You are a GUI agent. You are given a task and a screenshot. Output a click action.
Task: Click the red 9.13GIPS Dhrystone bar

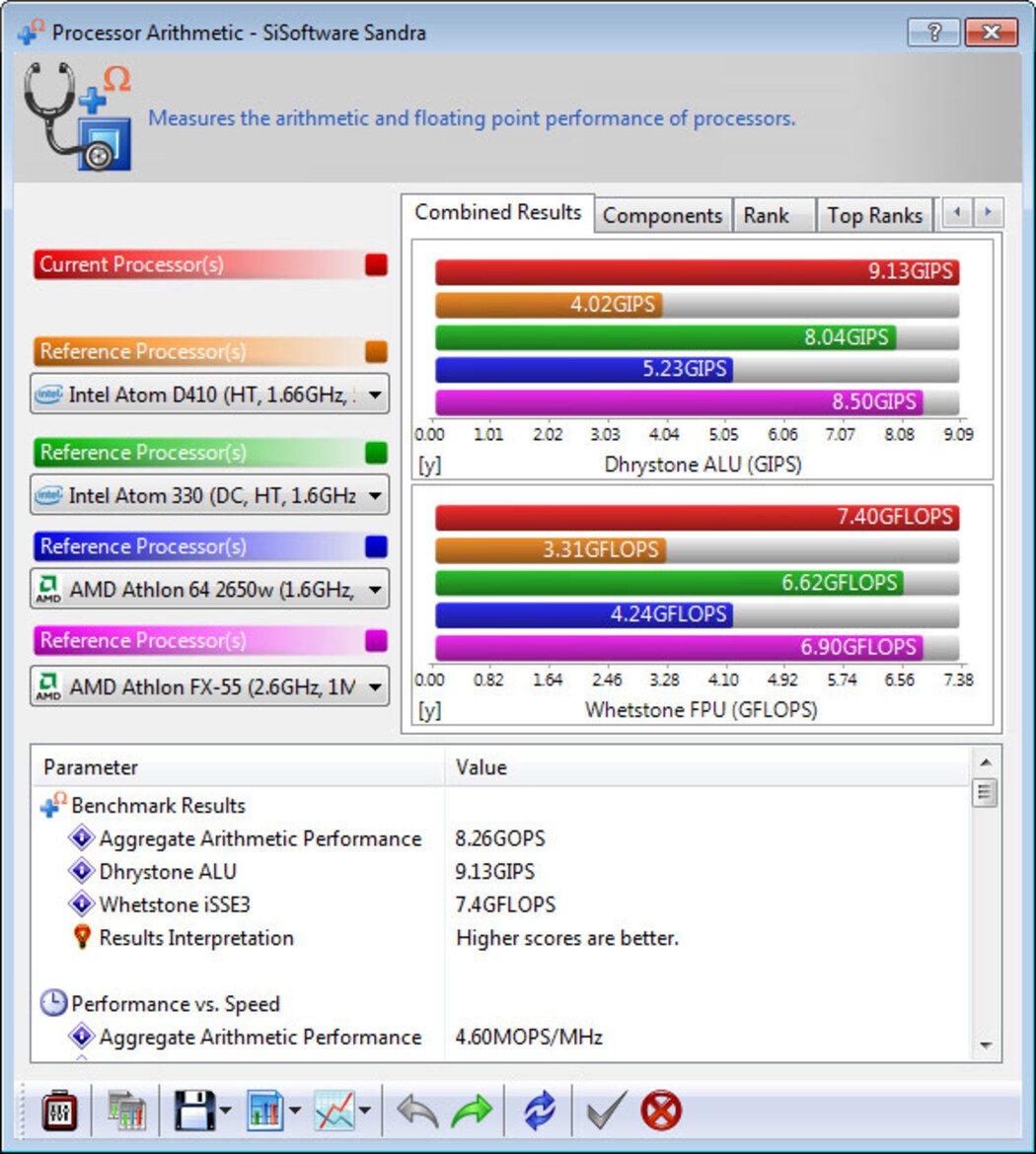tap(697, 271)
